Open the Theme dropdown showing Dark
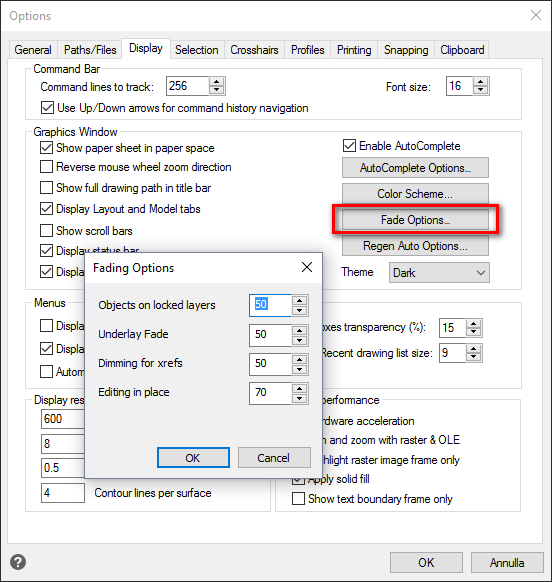The height and width of the screenshot is (582, 552). tap(439, 272)
